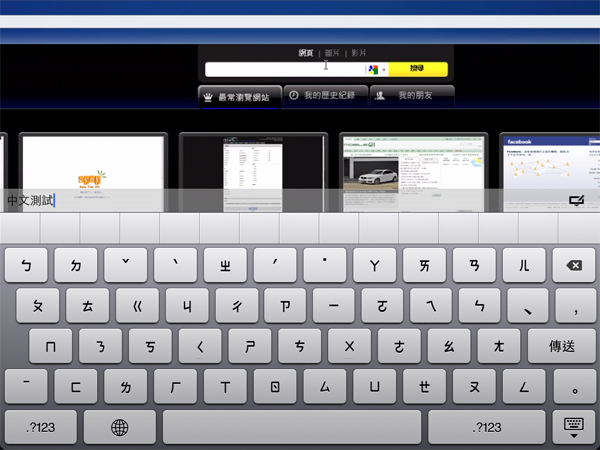Click the text field containing 中文測試
The width and height of the screenshot is (600, 450).
[283, 200]
